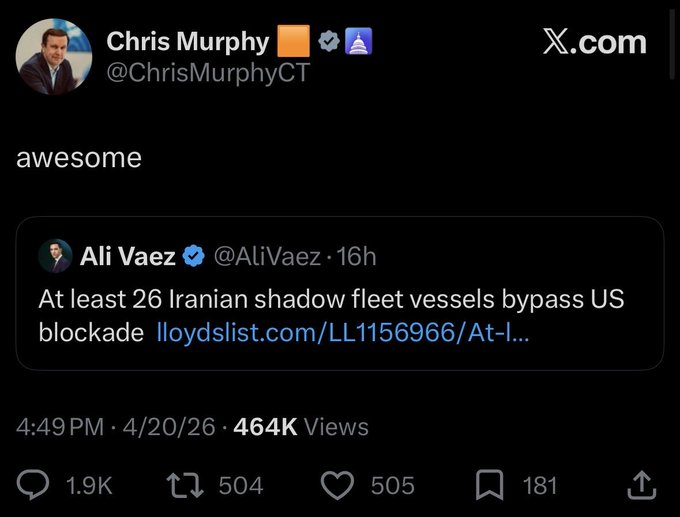Viewport: 680px width, 517px height.
Task: Click the 4:49 PM timestamp
Action: [60, 427]
